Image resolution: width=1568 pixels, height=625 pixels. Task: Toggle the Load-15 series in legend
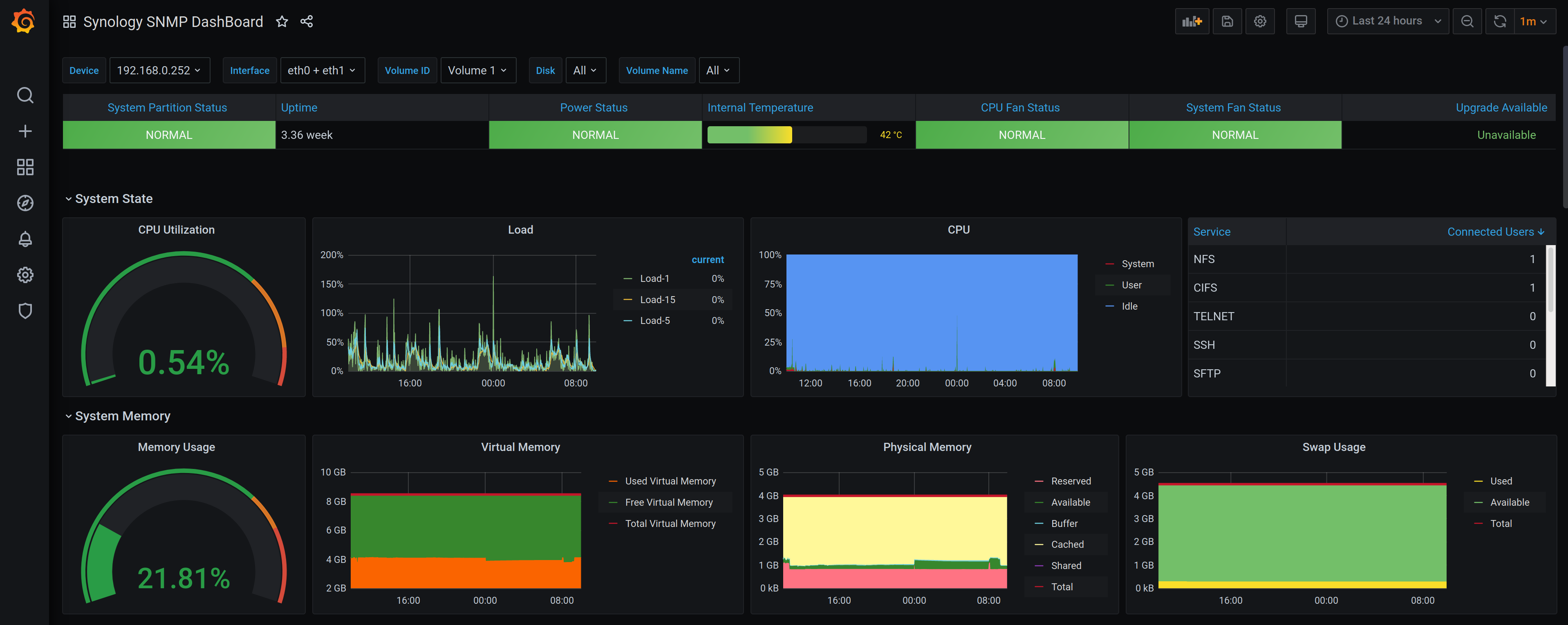click(657, 299)
